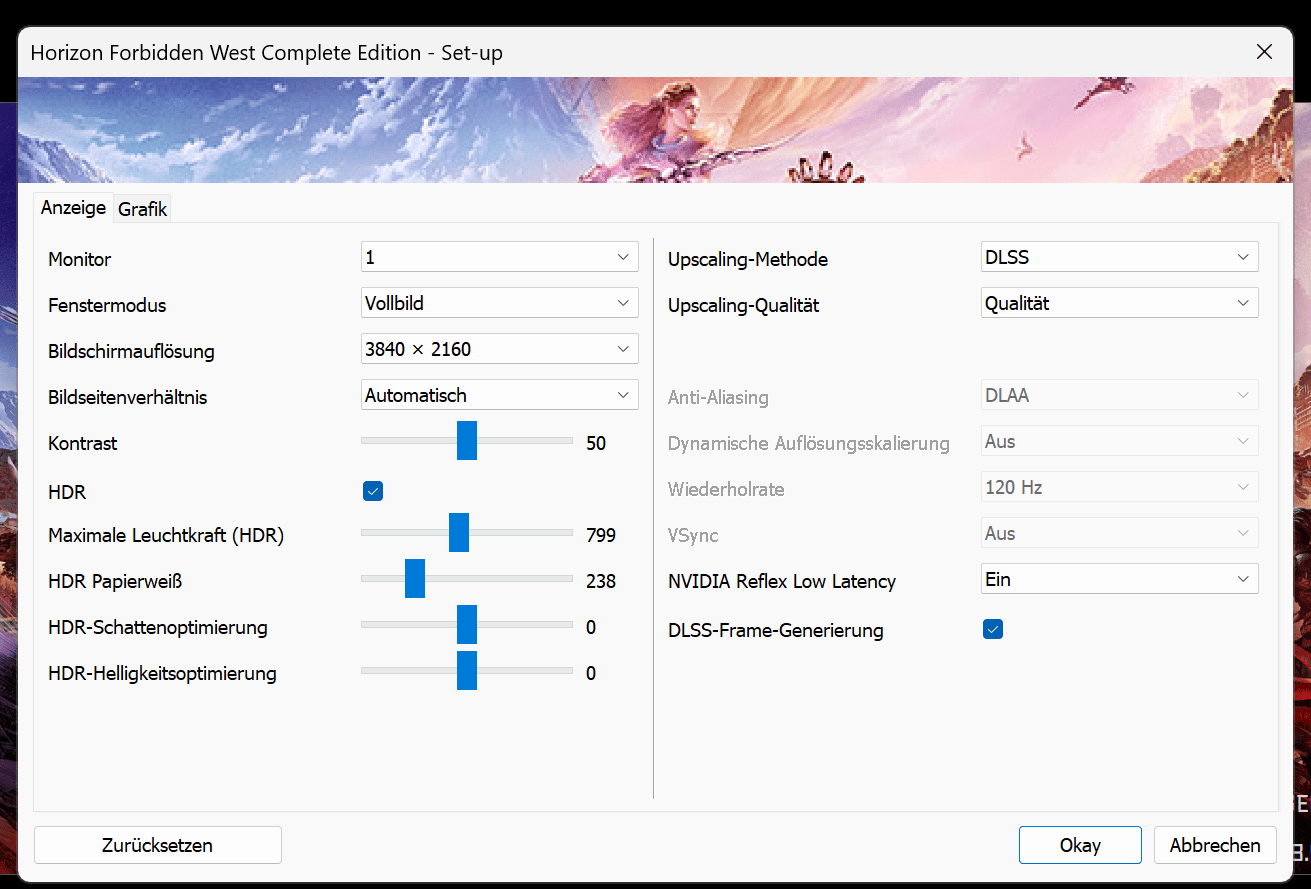
Task: Click the Horizon banner artwork image
Action: click(655, 130)
